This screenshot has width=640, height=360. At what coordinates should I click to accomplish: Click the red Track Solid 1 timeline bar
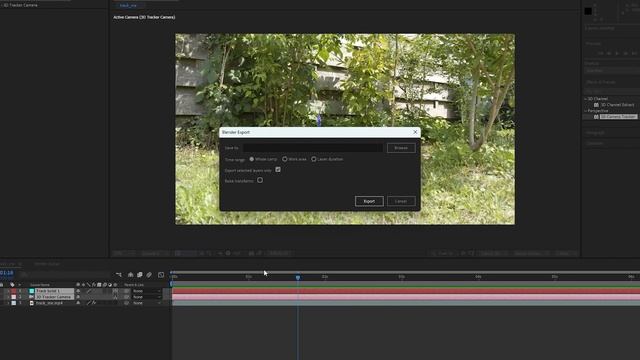coord(406,291)
